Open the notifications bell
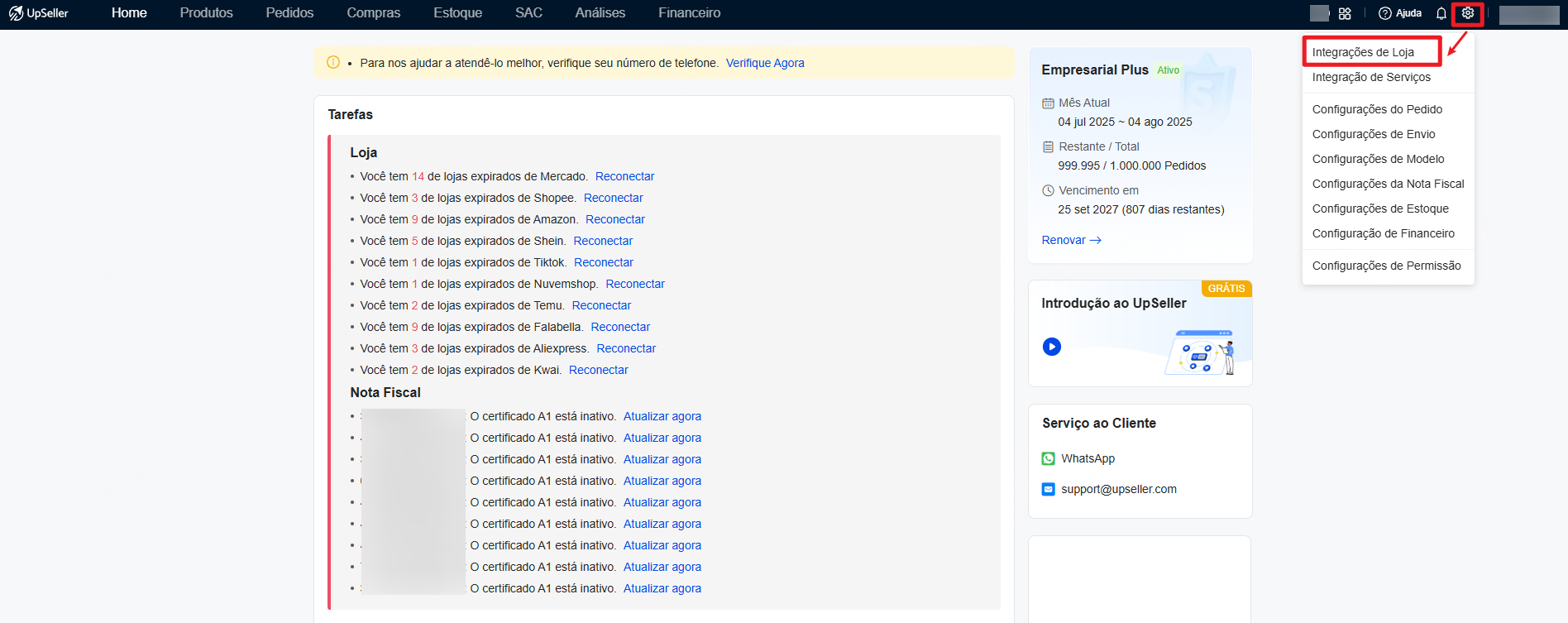This screenshot has height=623, width=1568. pyautogui.click(x=1441, y=13)
